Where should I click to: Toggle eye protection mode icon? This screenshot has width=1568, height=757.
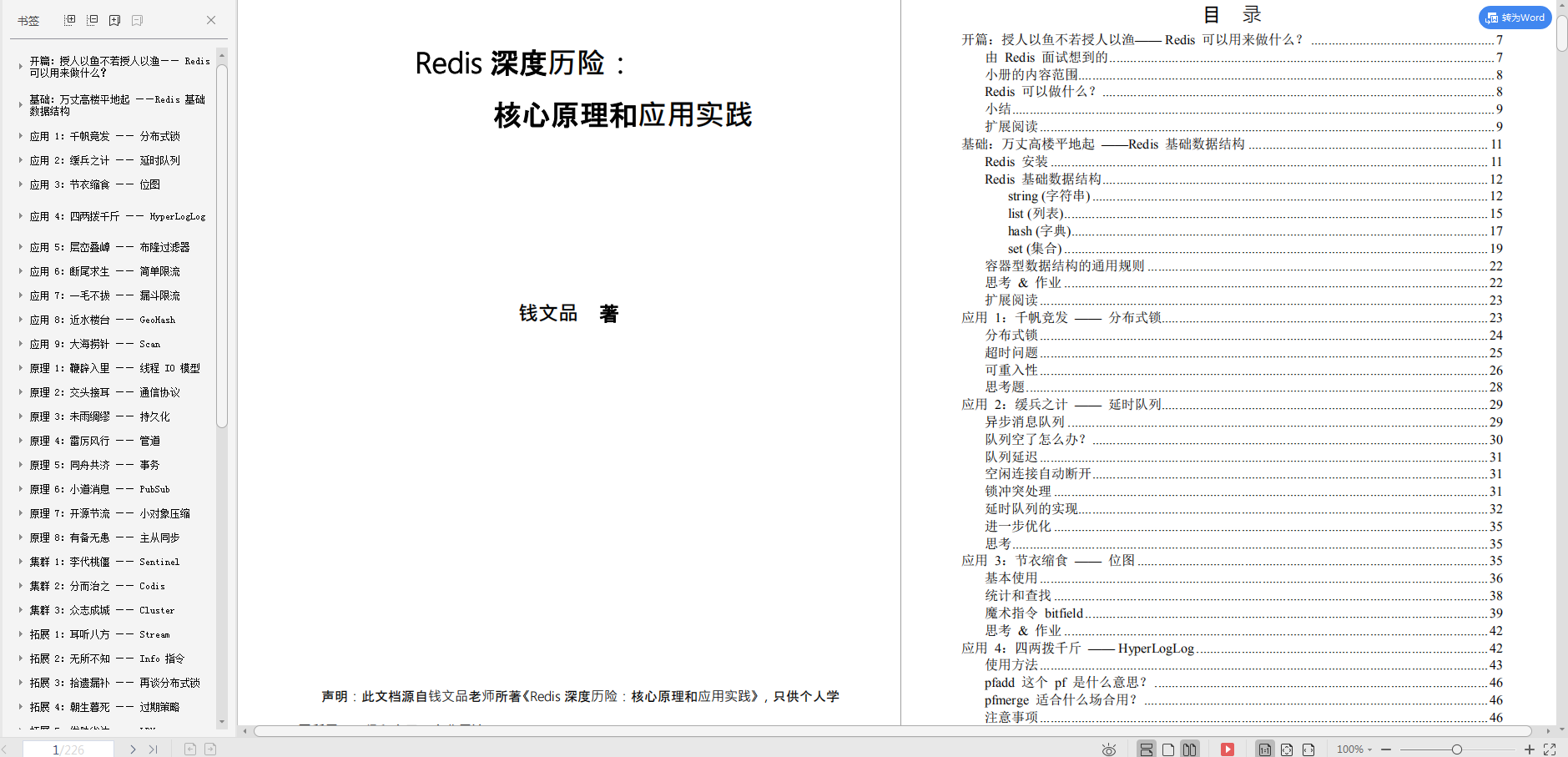tap(1109, 749)
